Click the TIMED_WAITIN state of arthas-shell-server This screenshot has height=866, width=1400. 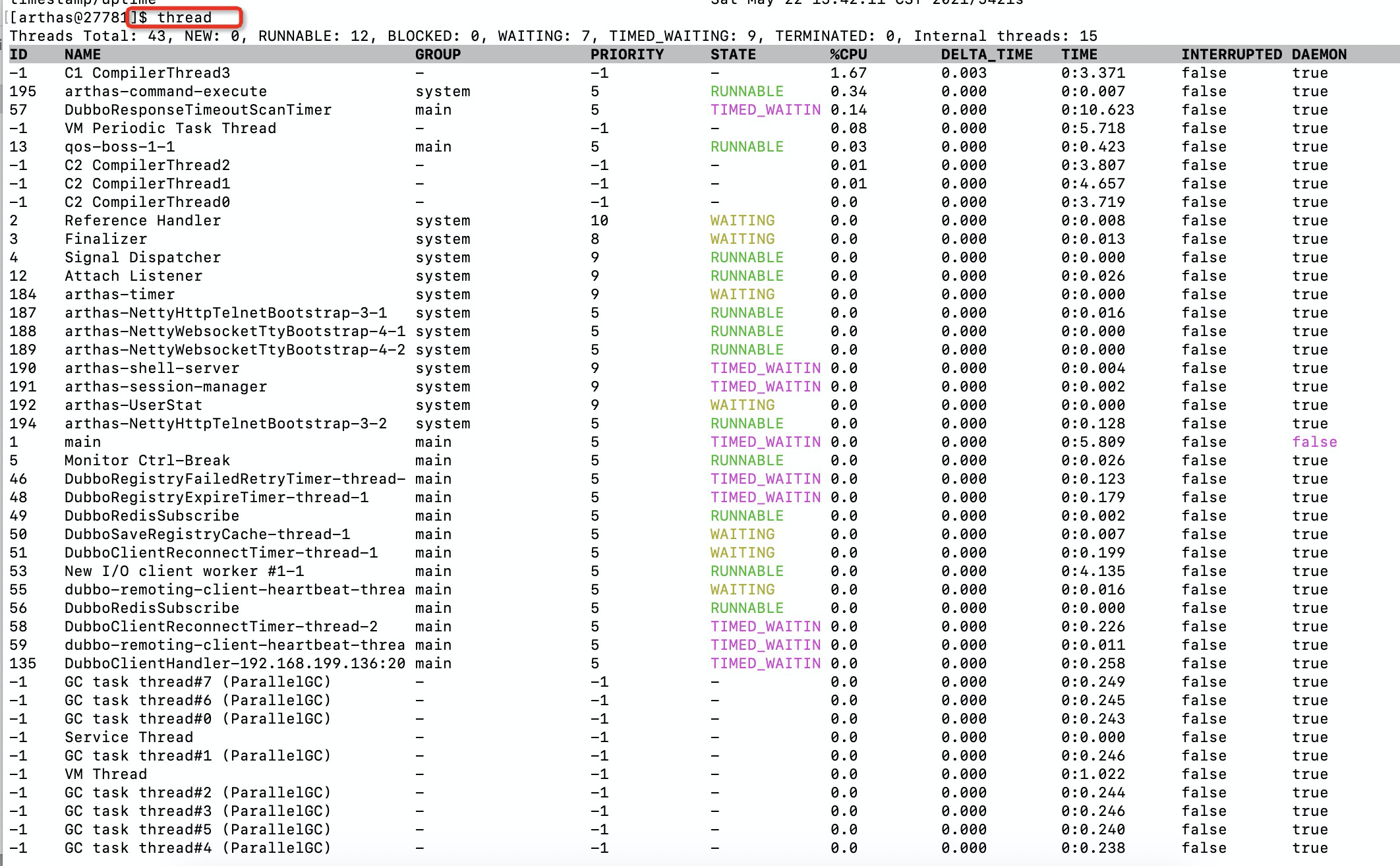(x=765, y=368)
